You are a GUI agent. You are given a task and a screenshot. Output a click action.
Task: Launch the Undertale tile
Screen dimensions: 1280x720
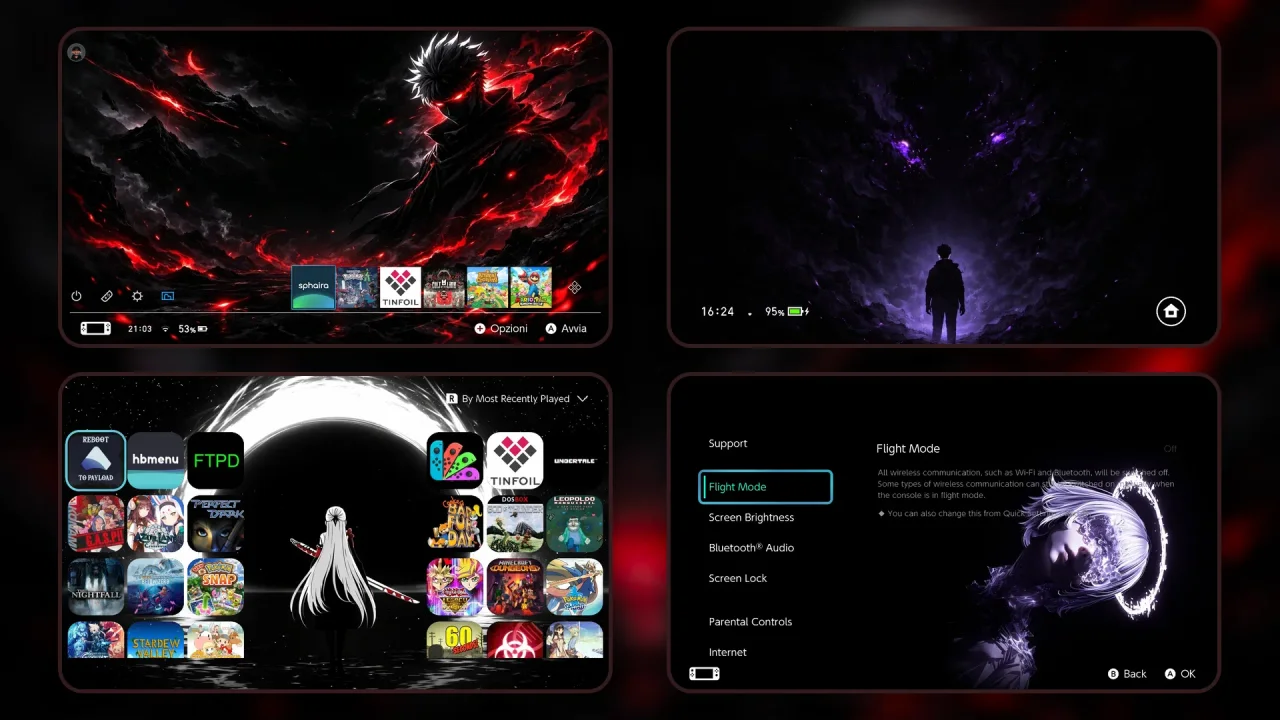[x=575, y=460]
